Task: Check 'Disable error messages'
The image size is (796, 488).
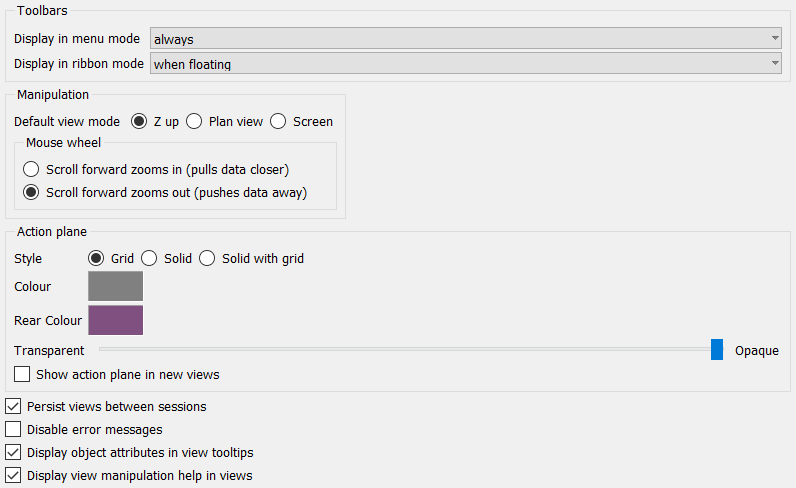Action: point(13,429)
